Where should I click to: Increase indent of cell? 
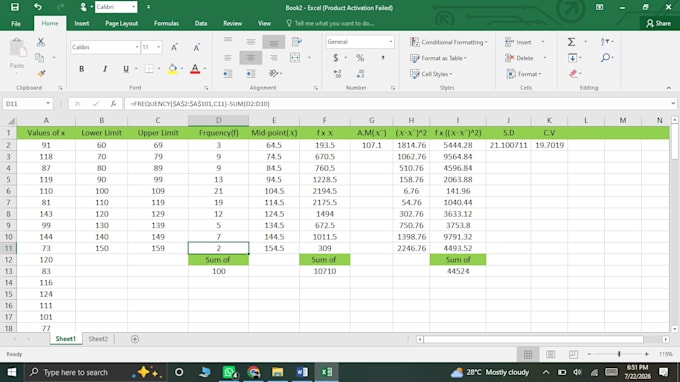pos(250,74)
